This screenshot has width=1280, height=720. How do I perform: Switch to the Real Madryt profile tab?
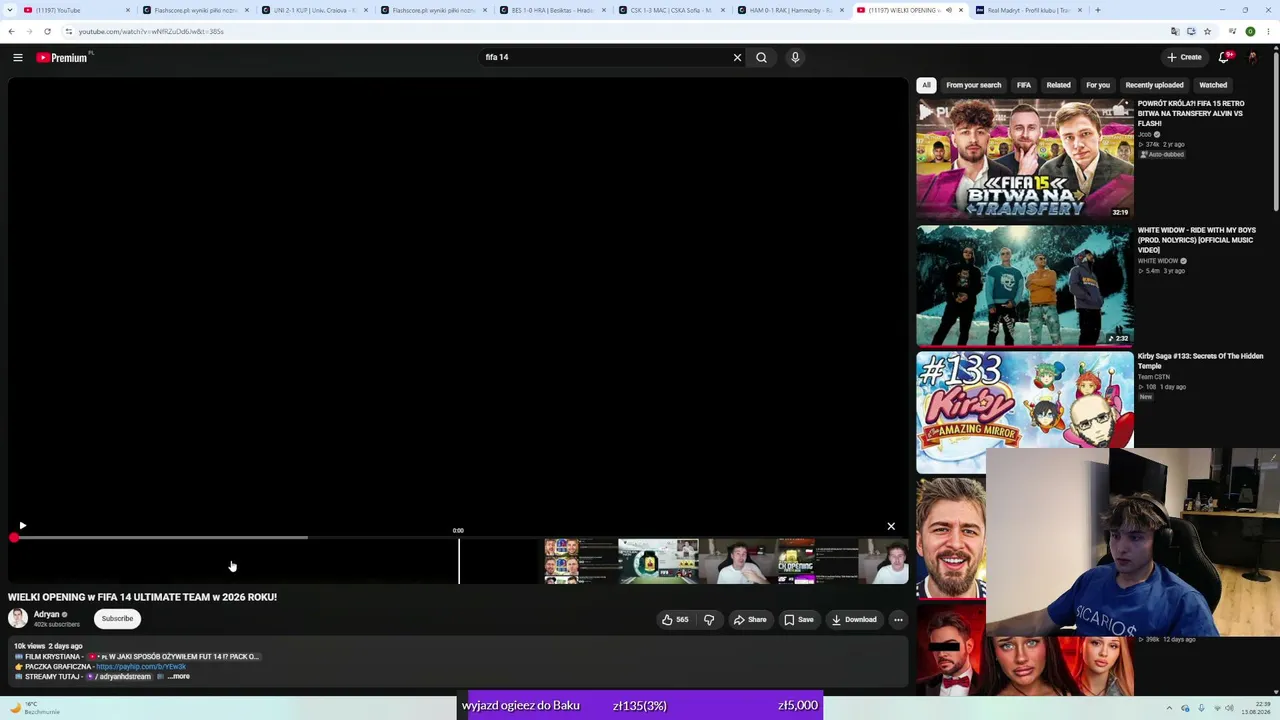(1027, 10)
